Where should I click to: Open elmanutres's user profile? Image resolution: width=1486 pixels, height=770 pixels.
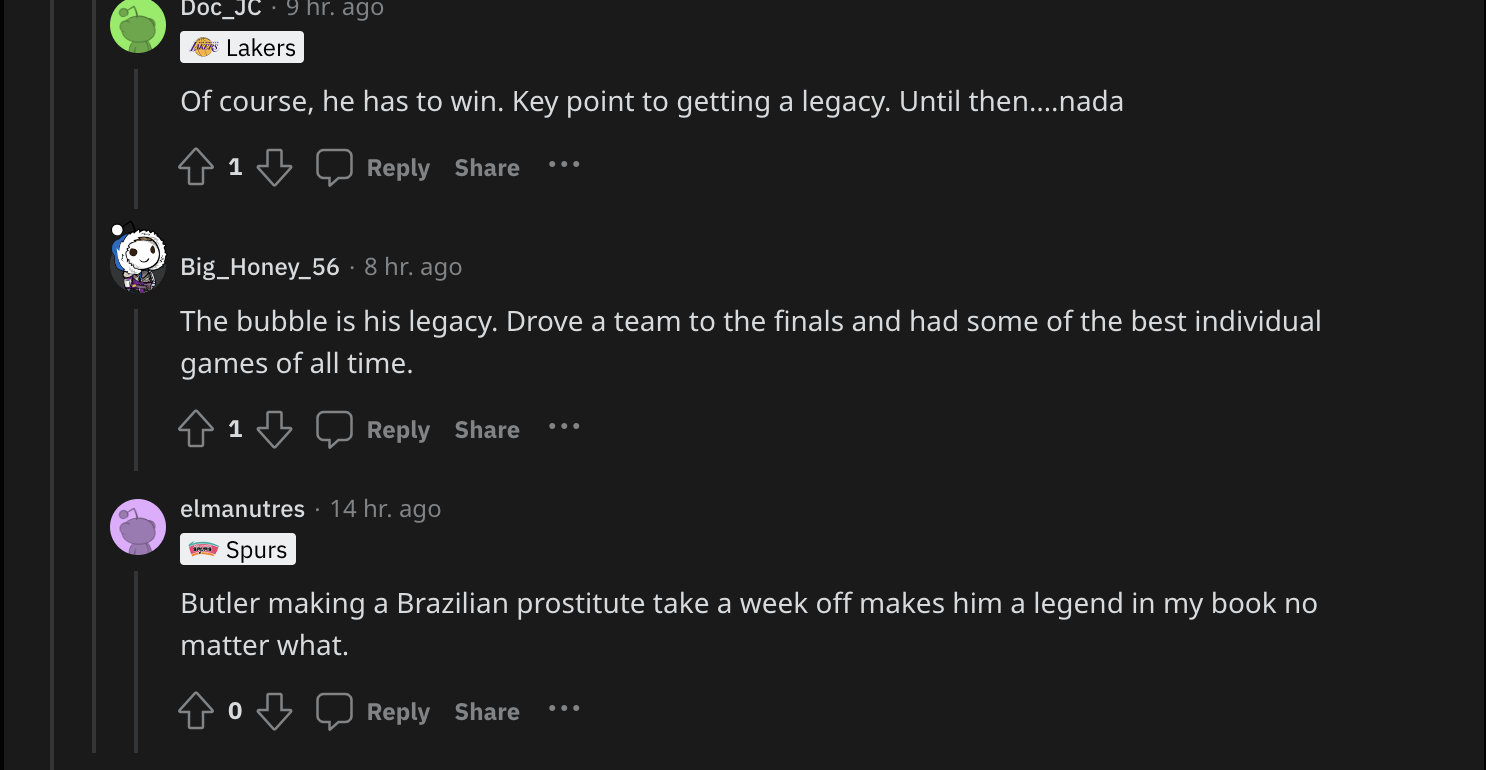(242, 509)
